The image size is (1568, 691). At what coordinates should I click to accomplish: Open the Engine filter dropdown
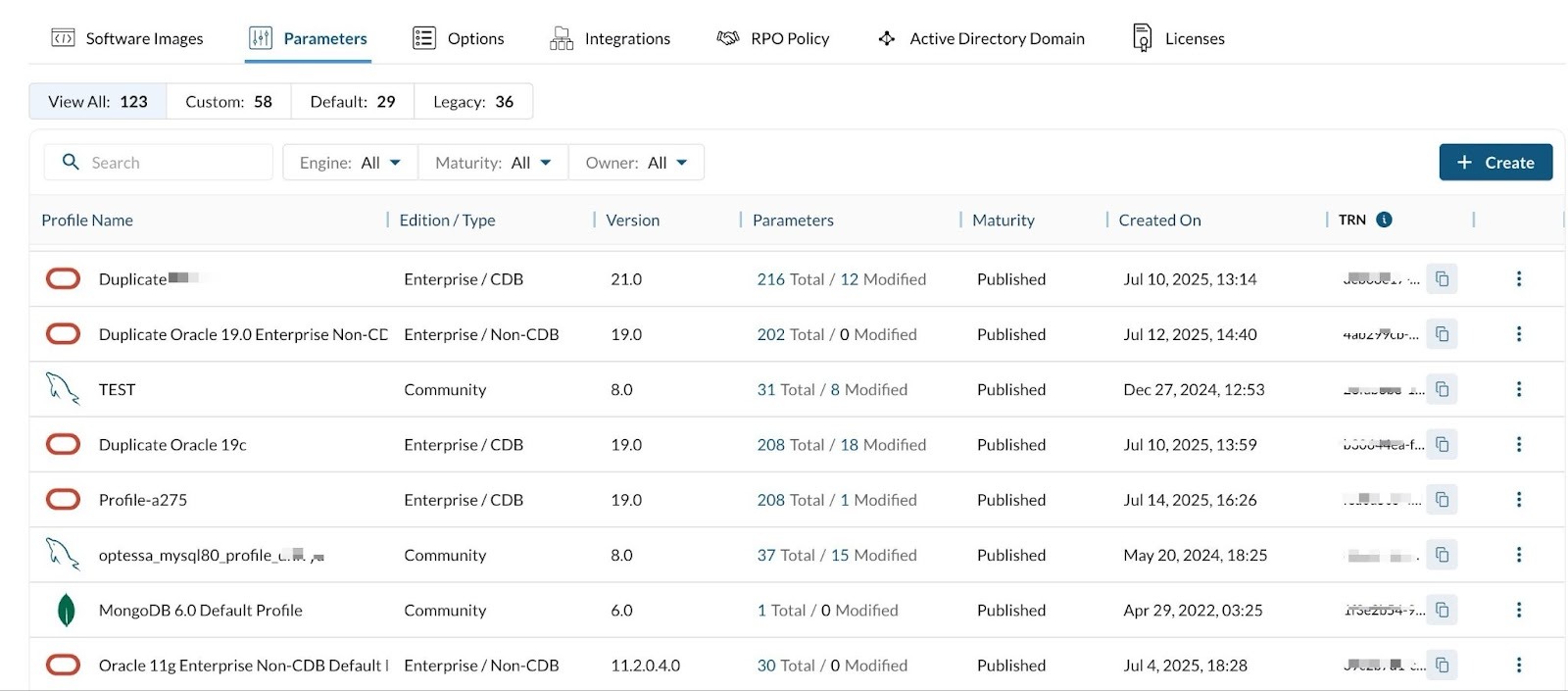(x=350, y=163)
